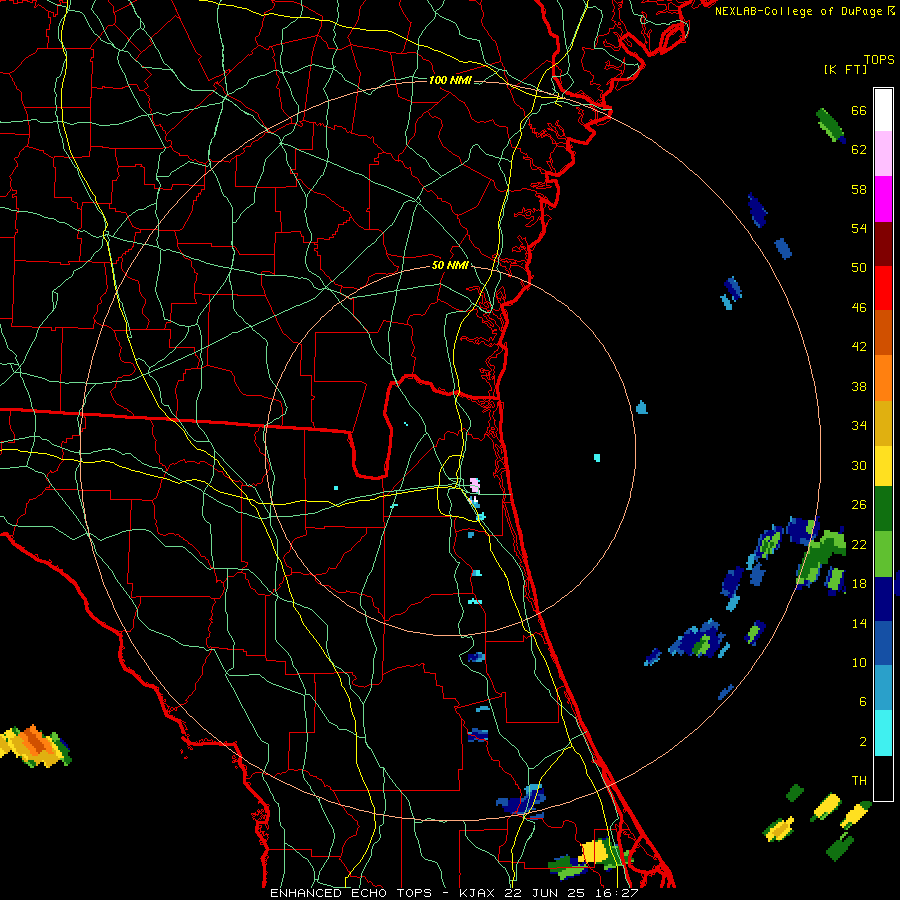Click the legend value 26
The height and width of the screenshot is (900, 900).
[859, 505]
